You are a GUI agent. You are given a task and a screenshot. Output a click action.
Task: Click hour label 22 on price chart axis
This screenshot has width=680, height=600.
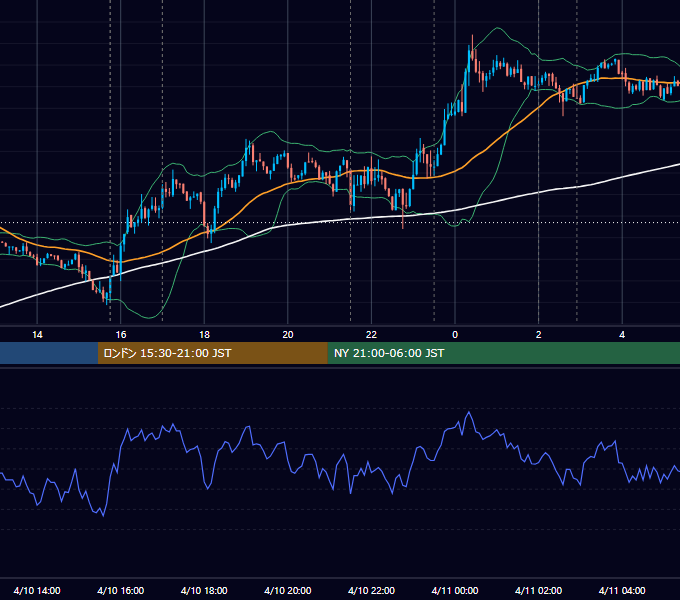371,335
